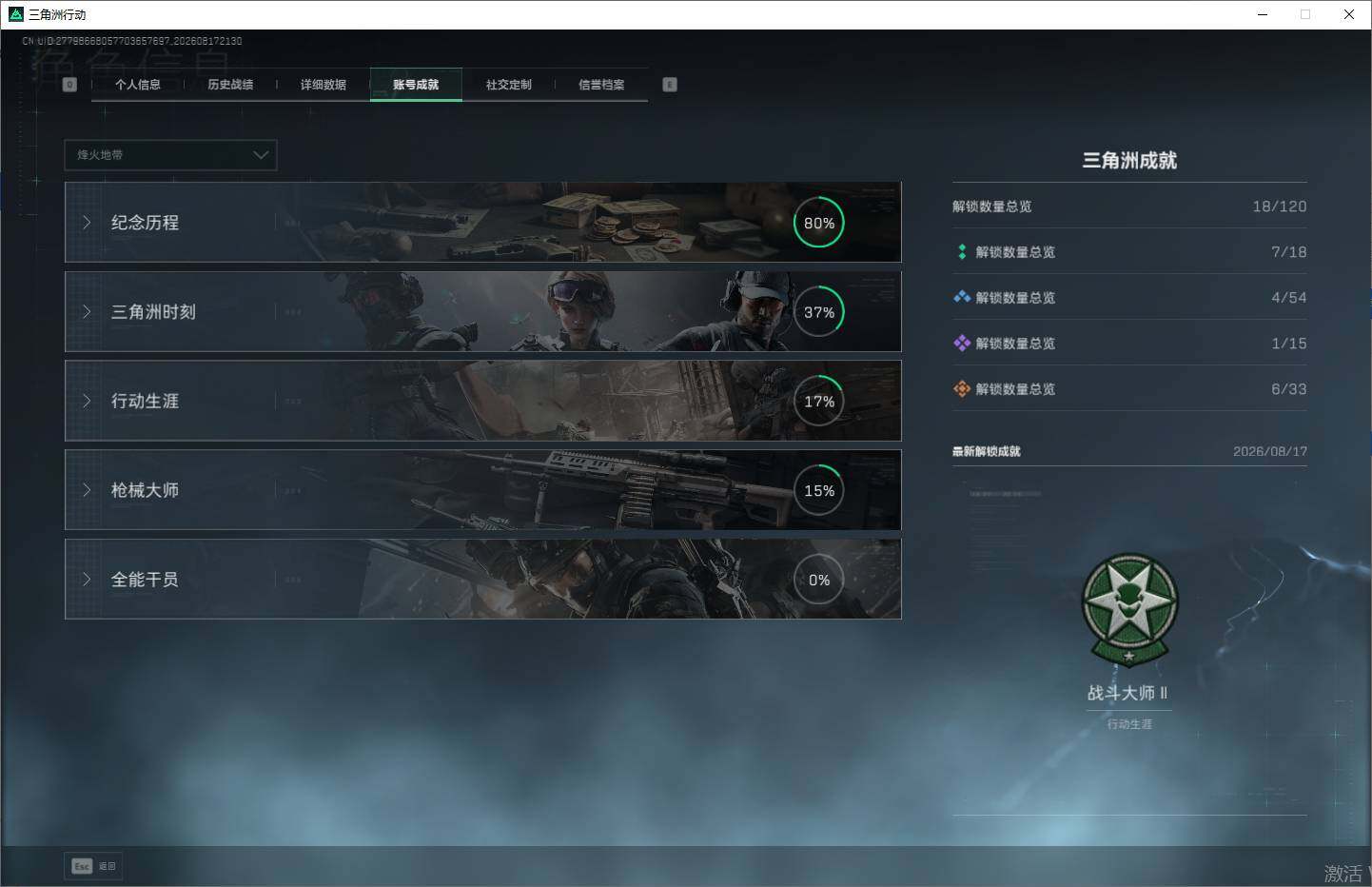Click the 2026/08/17 unlock date
The image size is (1372, 887).
tap(1270, 451)
